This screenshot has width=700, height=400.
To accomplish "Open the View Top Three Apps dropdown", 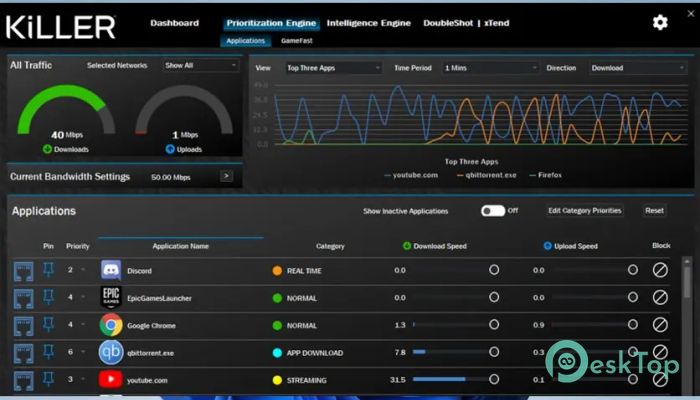I will pos(333,68).
